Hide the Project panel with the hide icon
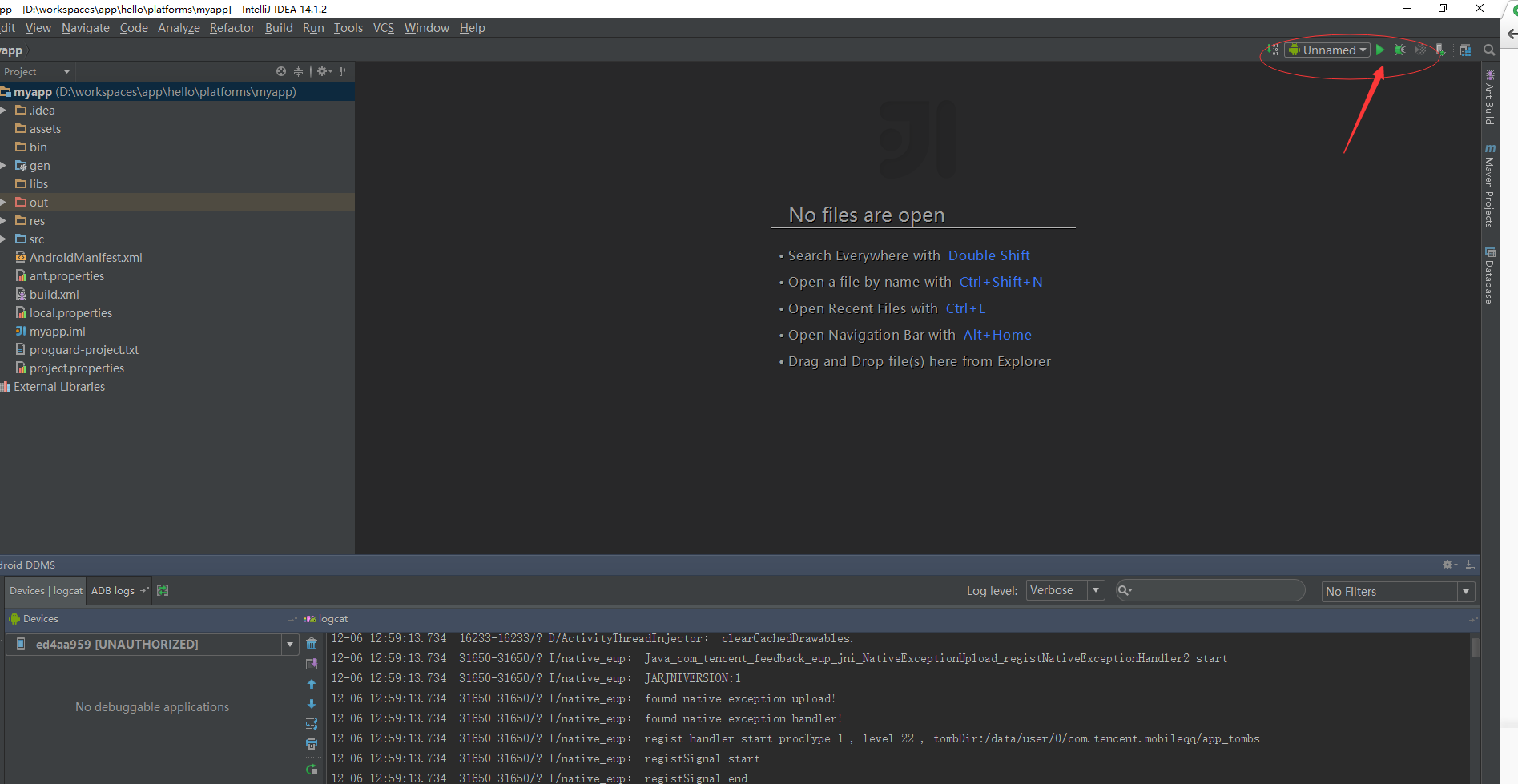 click(x=344, y=71)
